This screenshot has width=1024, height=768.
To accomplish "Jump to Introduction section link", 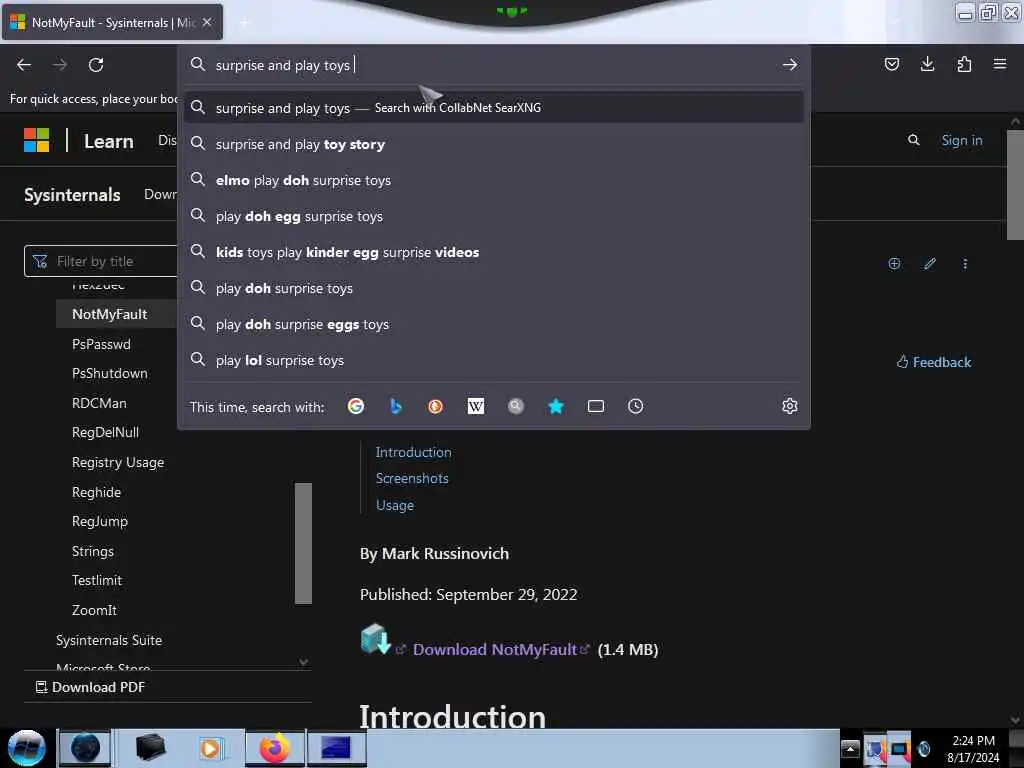I will [413, 452].
